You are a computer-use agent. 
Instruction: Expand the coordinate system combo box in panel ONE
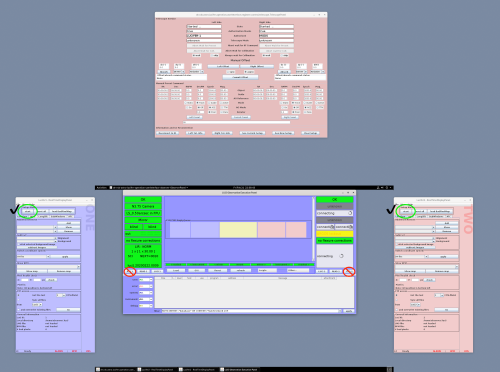33,257
